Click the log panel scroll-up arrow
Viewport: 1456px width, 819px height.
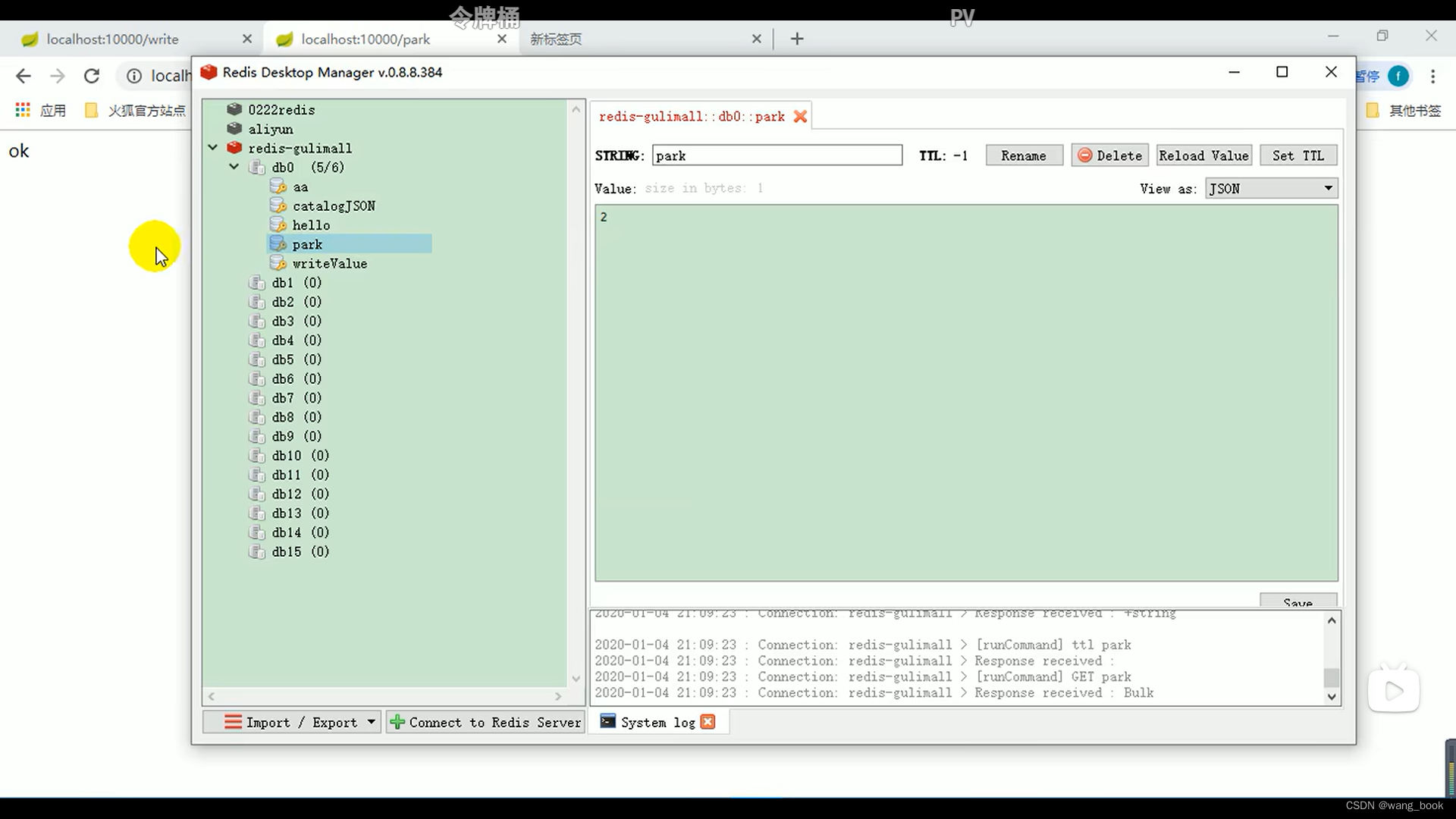(x=1332, y=620)
